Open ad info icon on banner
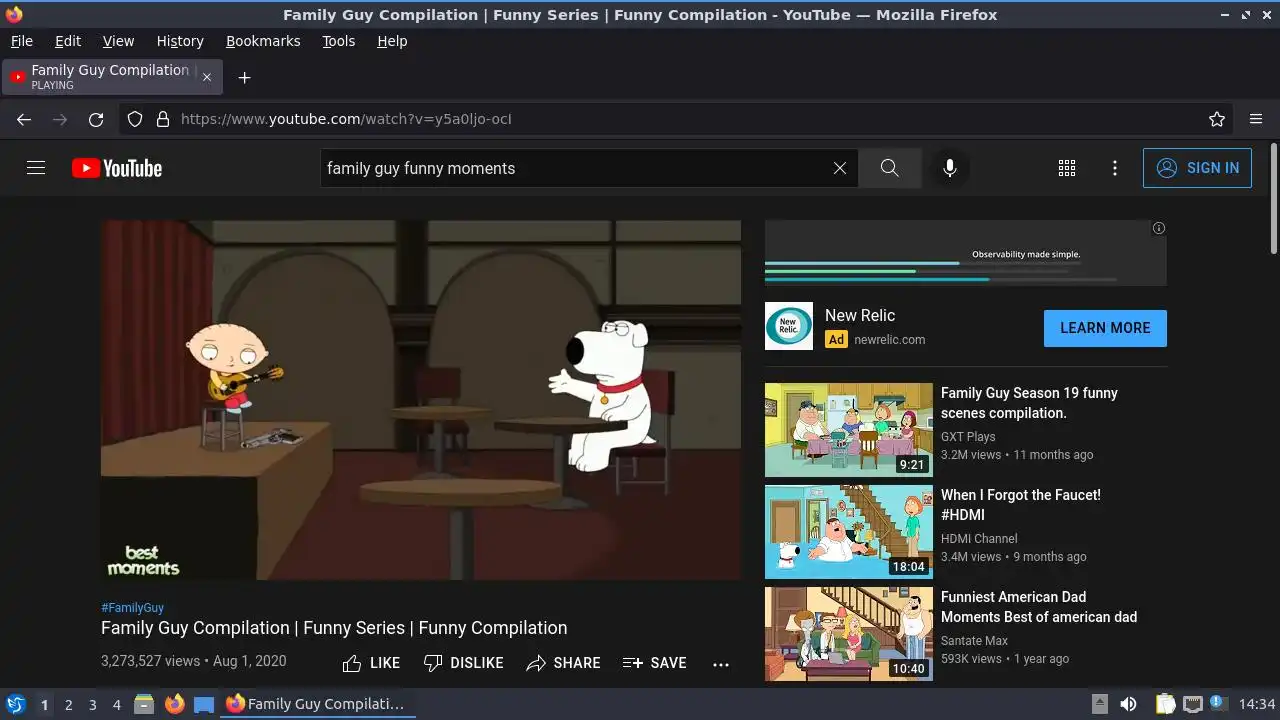 pos(1159,228)
